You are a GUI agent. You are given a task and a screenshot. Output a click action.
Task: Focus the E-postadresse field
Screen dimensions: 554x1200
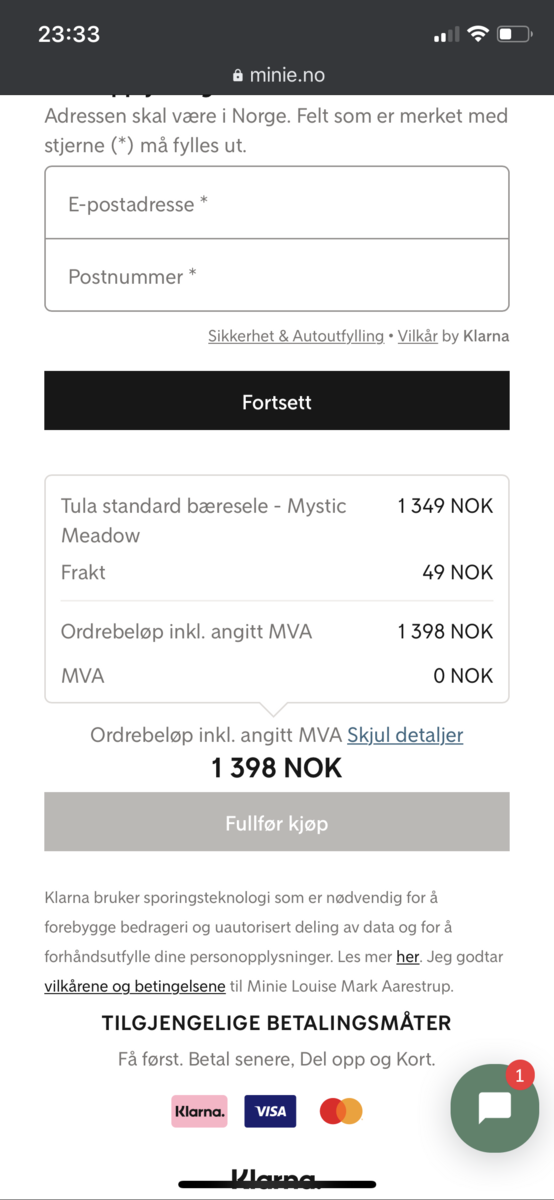point(277,203)
